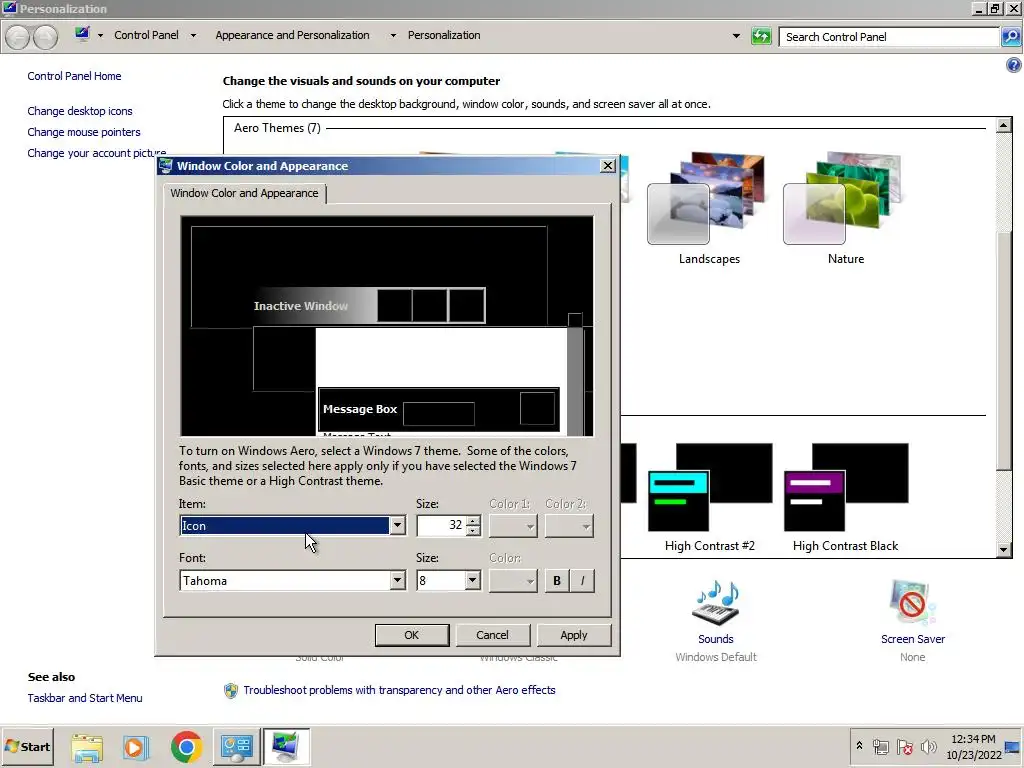Click the volume speaker tray icon
This screenshot has width=1024, height=768.
[928, 746]
